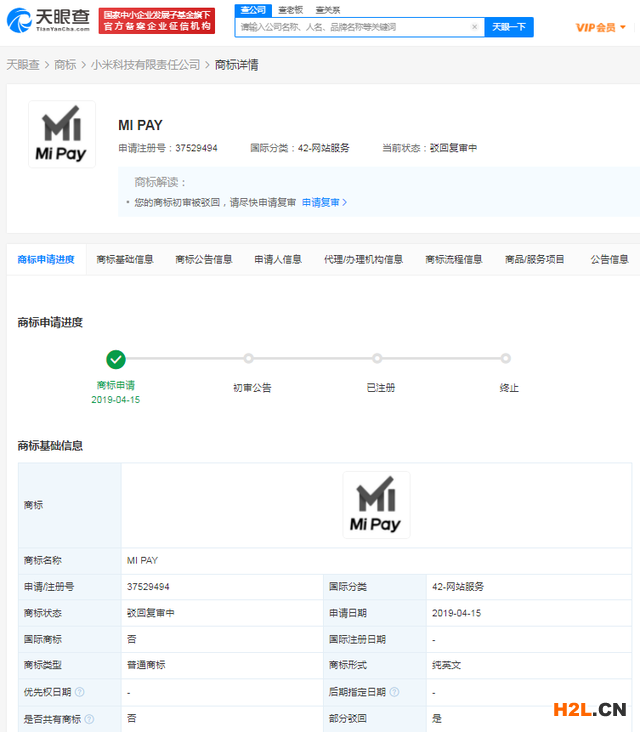Click the Mi Pay image in the table
The width and height of the screenshot is (640, 732).
[376, 505]
